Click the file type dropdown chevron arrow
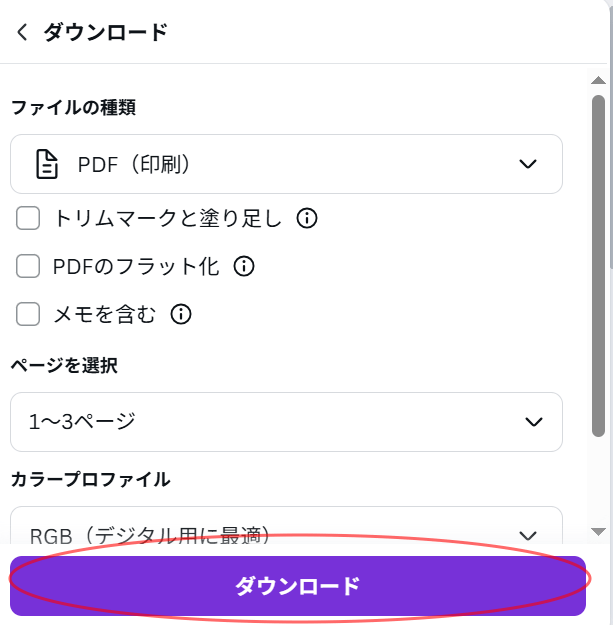 pos(529,164)
